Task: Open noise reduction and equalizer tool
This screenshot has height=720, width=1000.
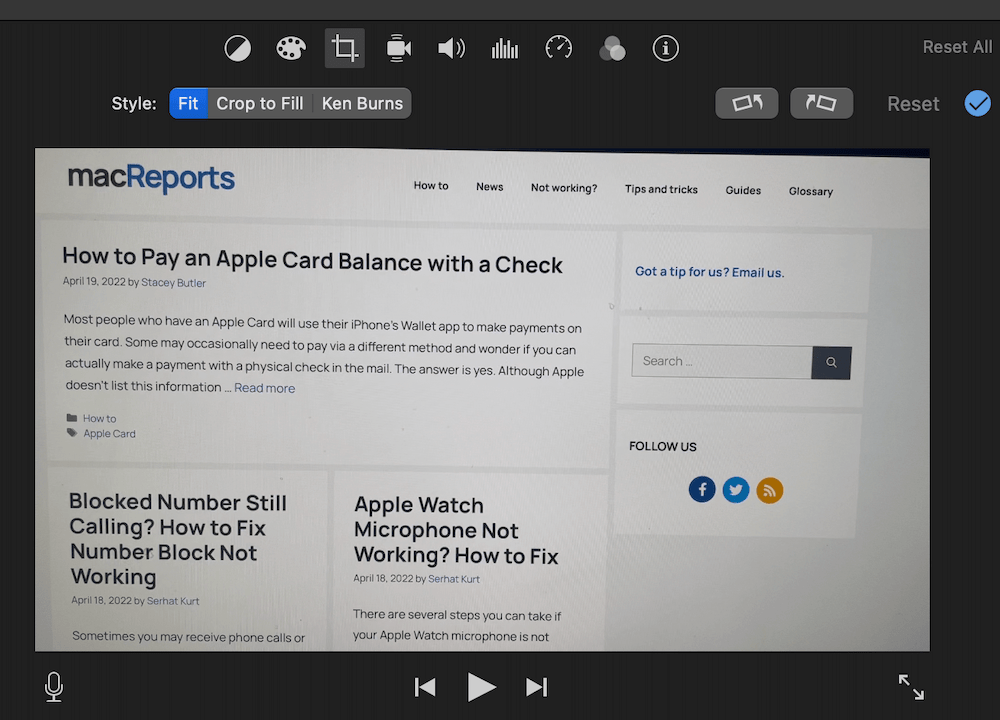Action: [504, 48]
